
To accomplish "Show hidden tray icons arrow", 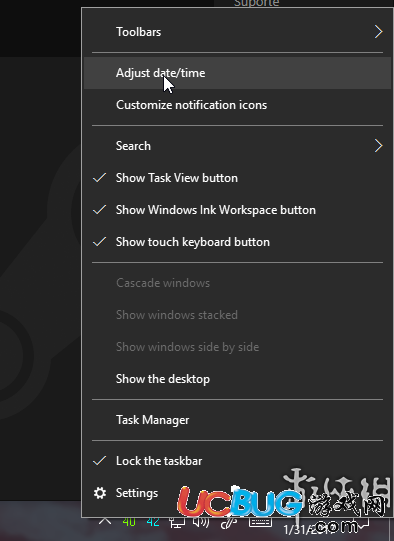I will pos(105,521).
